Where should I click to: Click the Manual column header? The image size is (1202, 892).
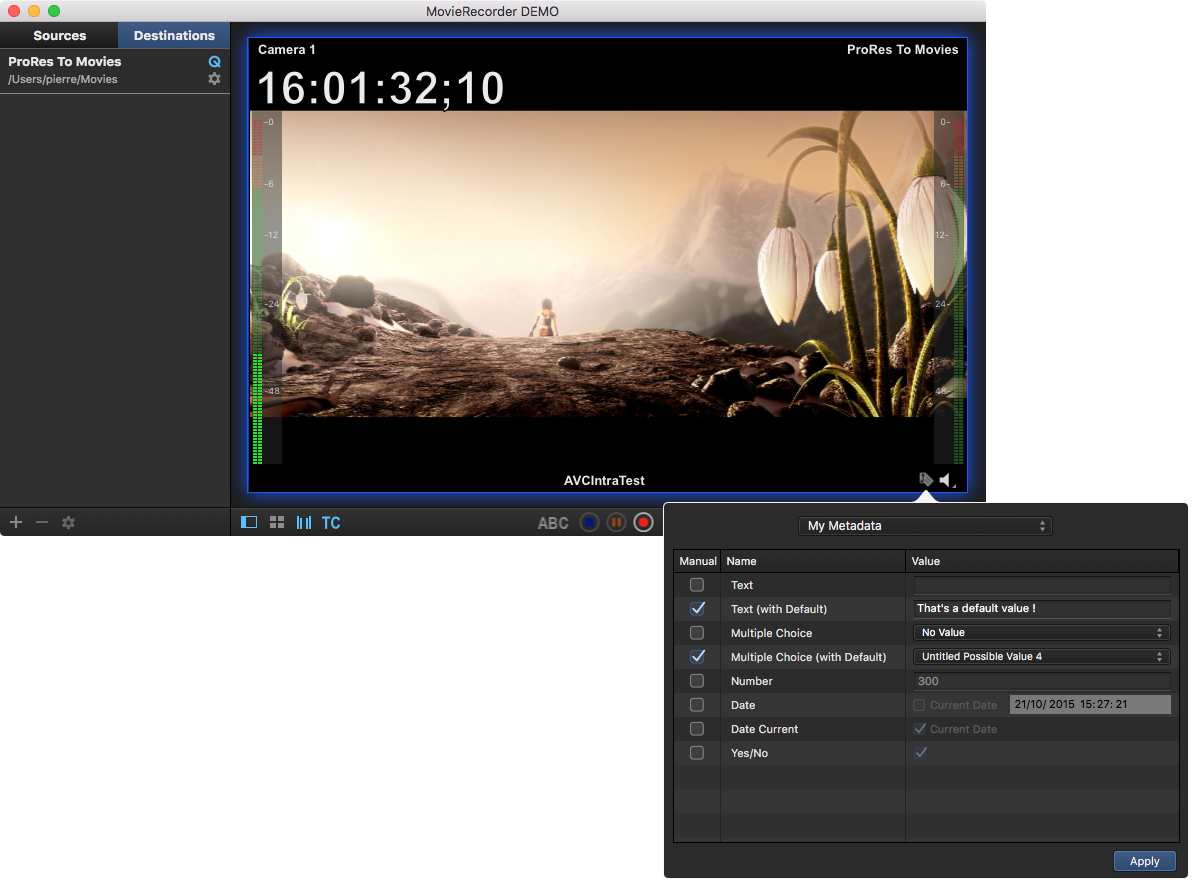(x=697, y=561)
